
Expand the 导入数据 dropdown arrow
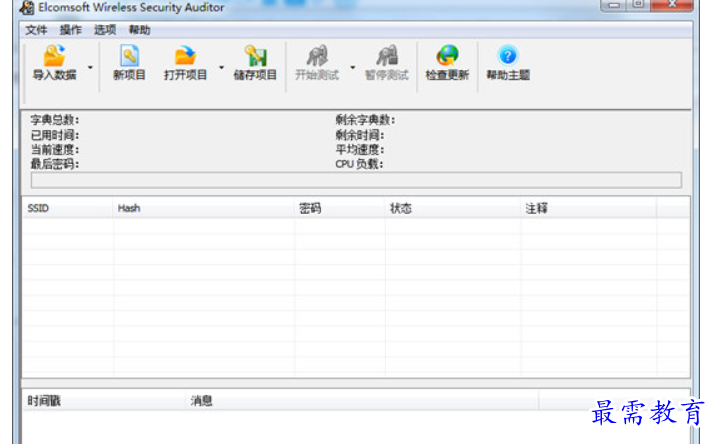[x=90, y=67]
